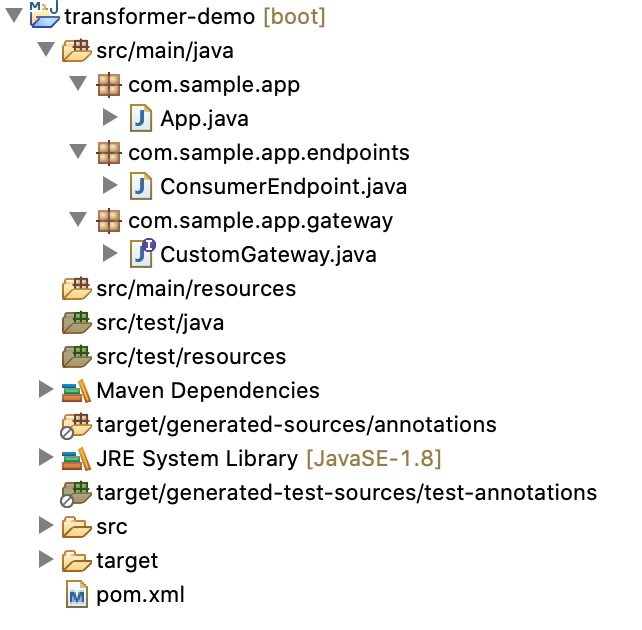Click the App.java file icon
The image size is (642, 630).
pyautogui.click(x=141, y=118)
